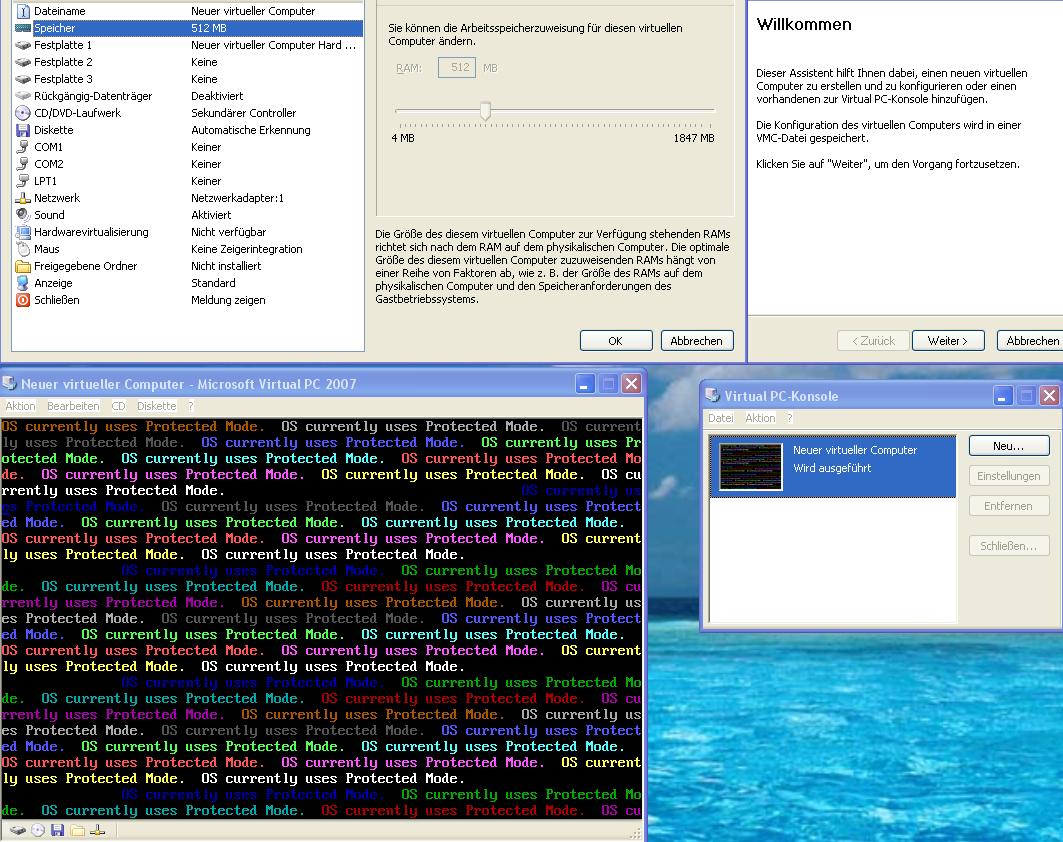This screenshot has height=842, width=1063.
Task: Click the CD/DVD-Laufwerk disc icon
Action: coord(23,113)
